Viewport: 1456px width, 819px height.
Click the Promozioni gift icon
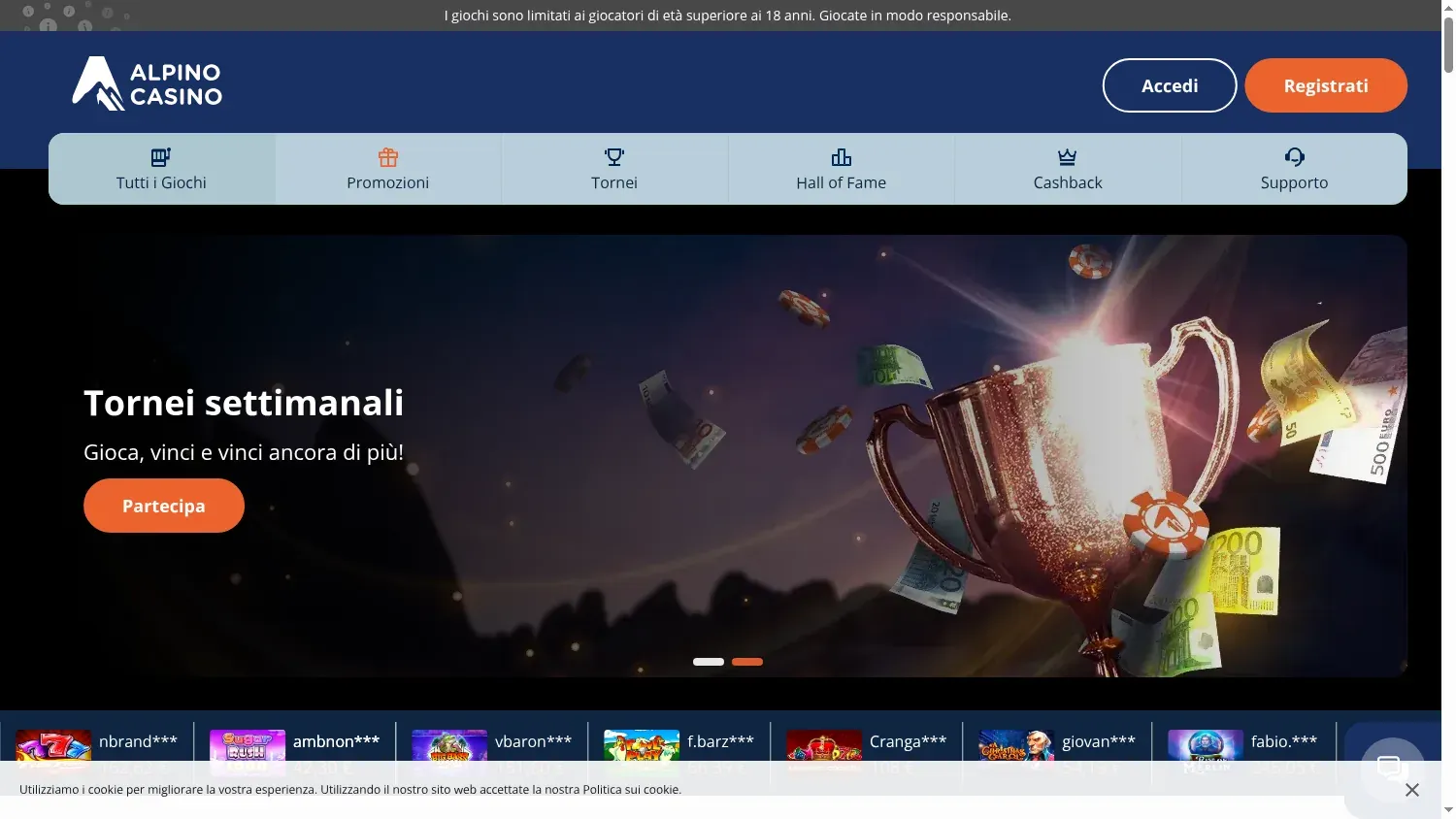click(388, 157)
